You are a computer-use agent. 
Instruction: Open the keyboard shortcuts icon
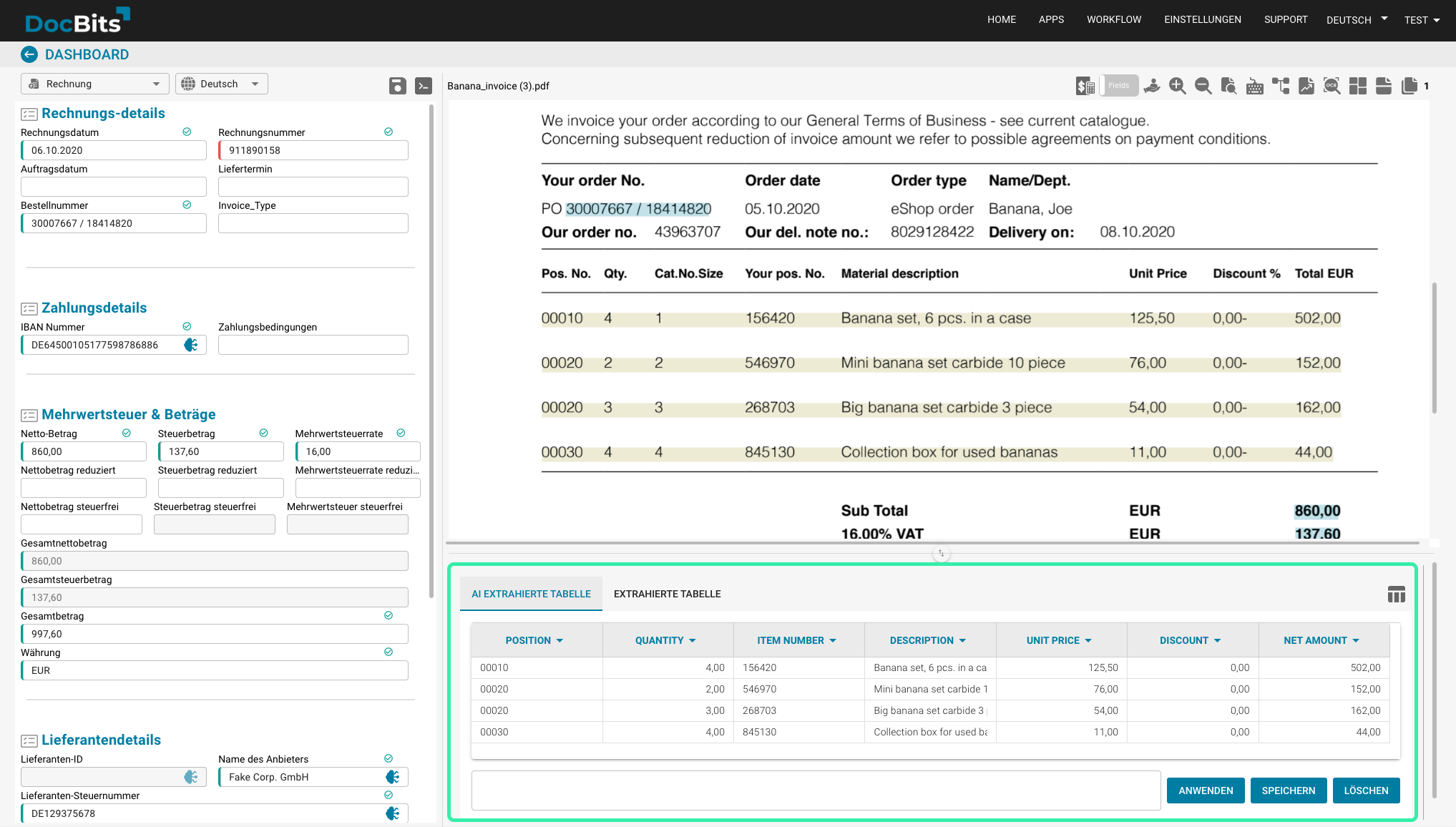coord(1254,85)
